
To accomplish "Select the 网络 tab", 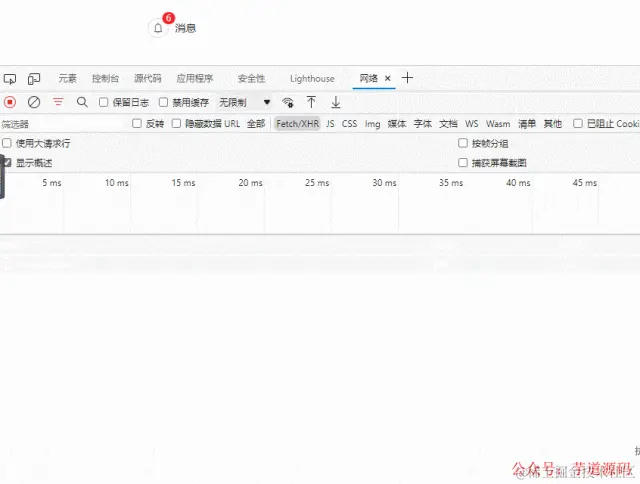I will 368,78.
